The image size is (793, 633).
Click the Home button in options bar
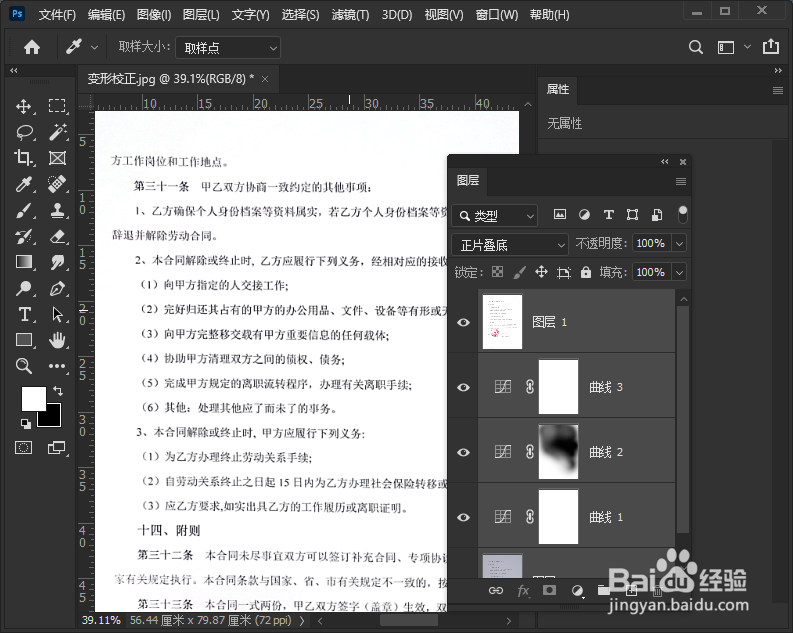pos(32,48)
